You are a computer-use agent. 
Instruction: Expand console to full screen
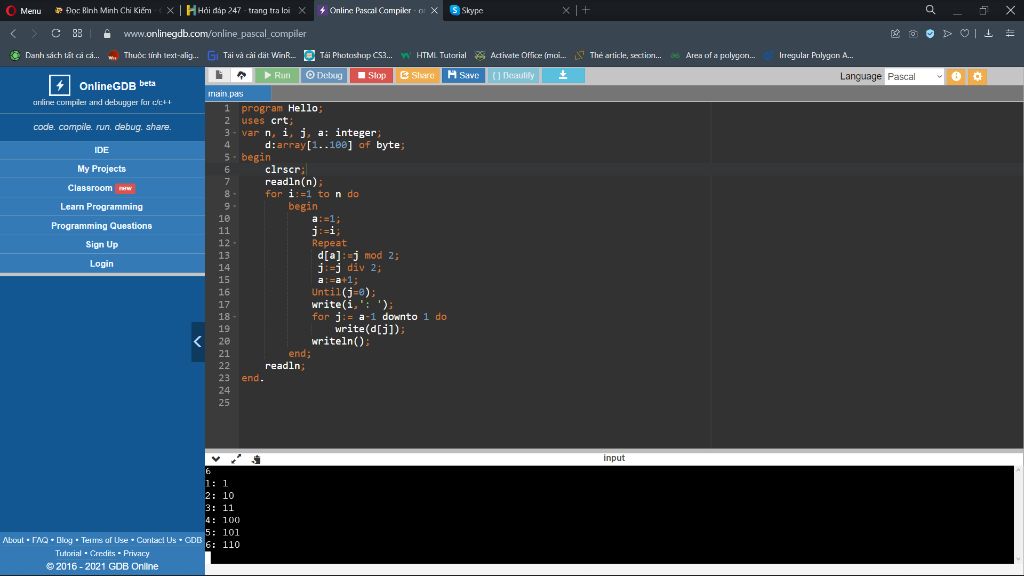pyautogui.click(x=236, y=458)
